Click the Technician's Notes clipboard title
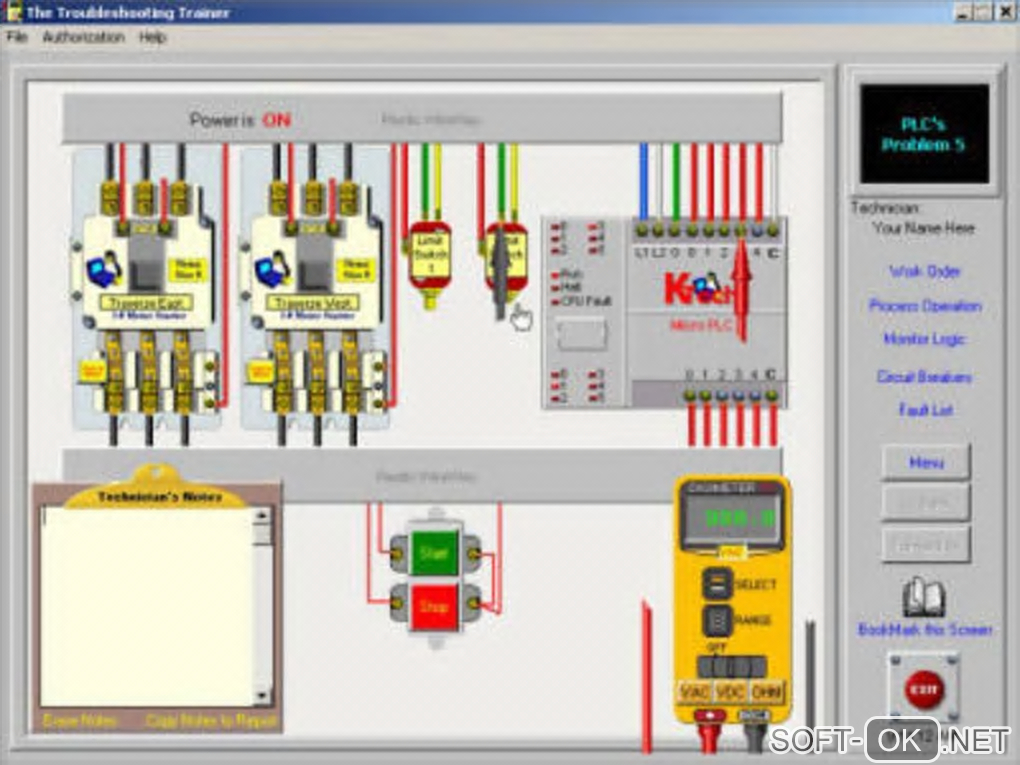1020x765 pixels. pyautogui.click(x=160, y=497)
